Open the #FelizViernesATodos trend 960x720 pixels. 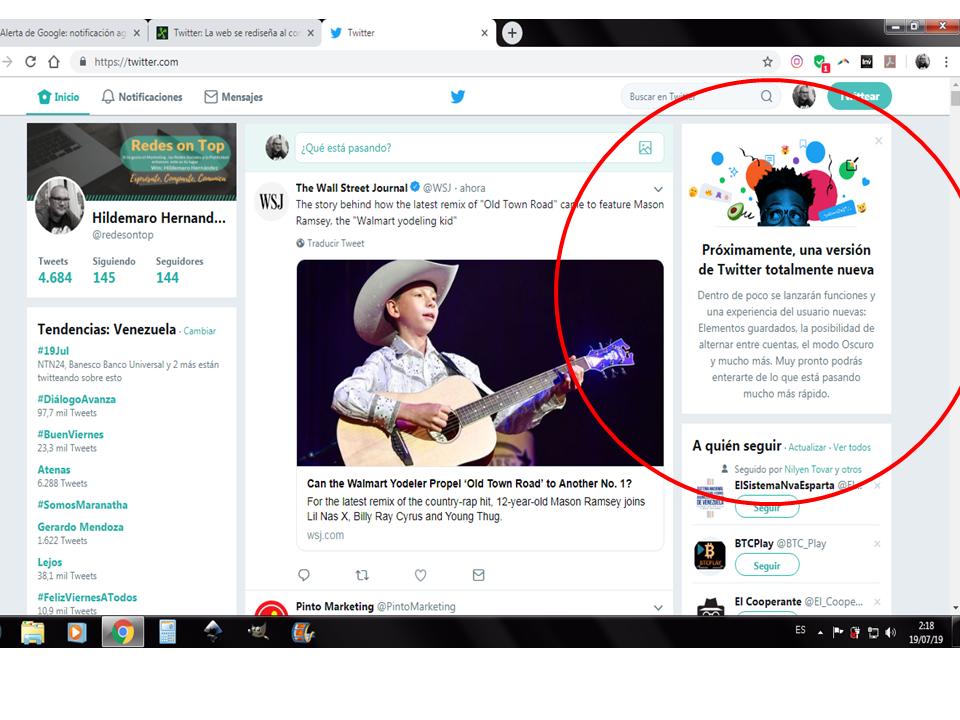coord(87,597)
